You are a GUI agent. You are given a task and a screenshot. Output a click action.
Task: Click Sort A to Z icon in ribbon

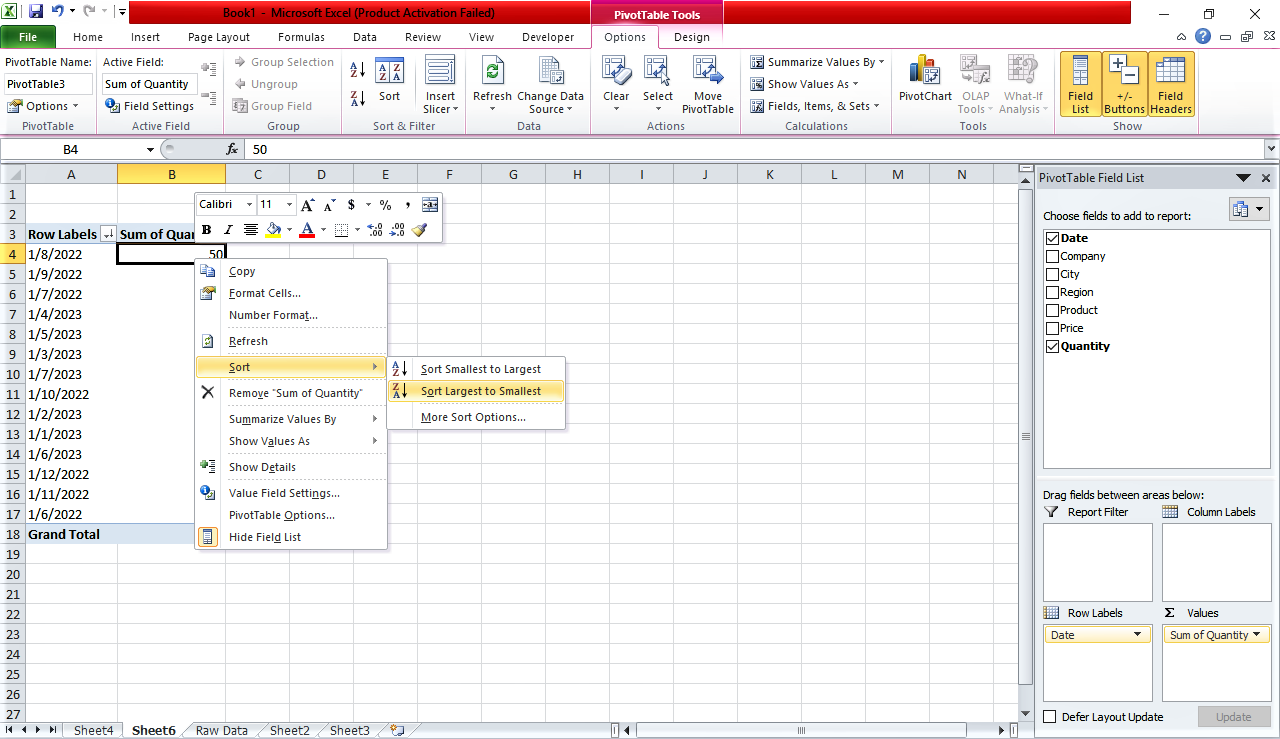[x=357, y=70]
